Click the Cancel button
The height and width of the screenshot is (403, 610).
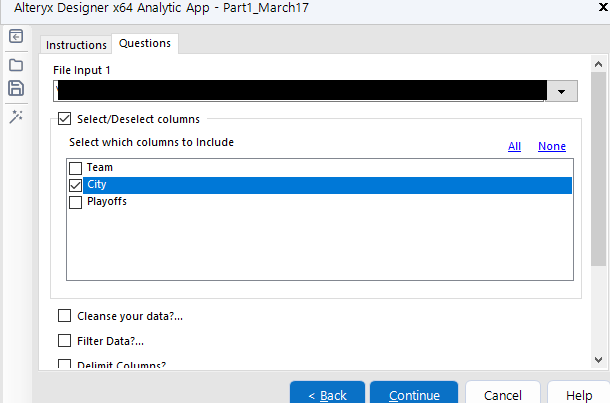pos(502,395)
